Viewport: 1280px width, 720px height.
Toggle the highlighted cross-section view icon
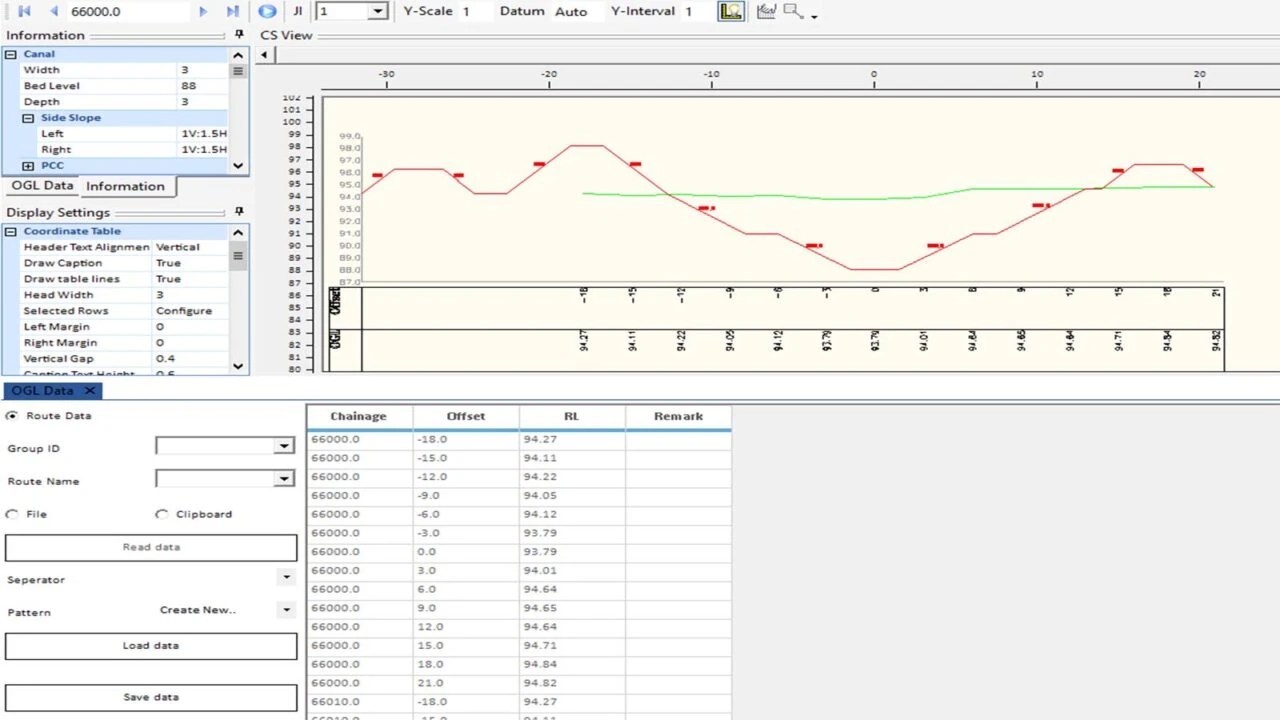coord(731,11)
